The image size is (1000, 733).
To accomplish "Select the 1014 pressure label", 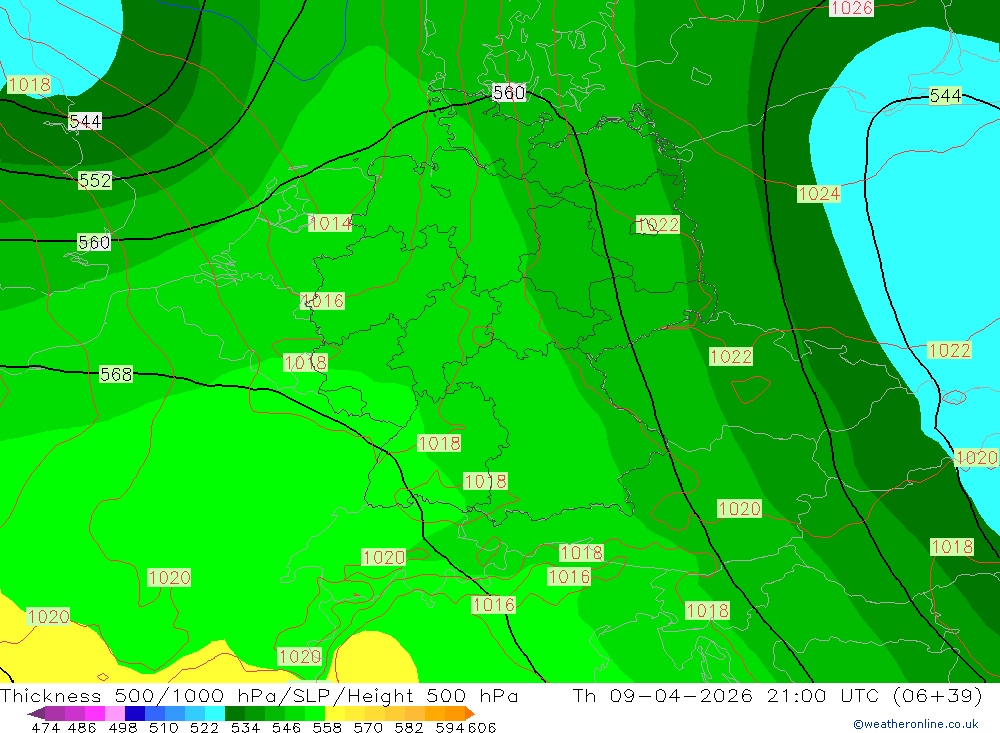I will tap(330, 223).
